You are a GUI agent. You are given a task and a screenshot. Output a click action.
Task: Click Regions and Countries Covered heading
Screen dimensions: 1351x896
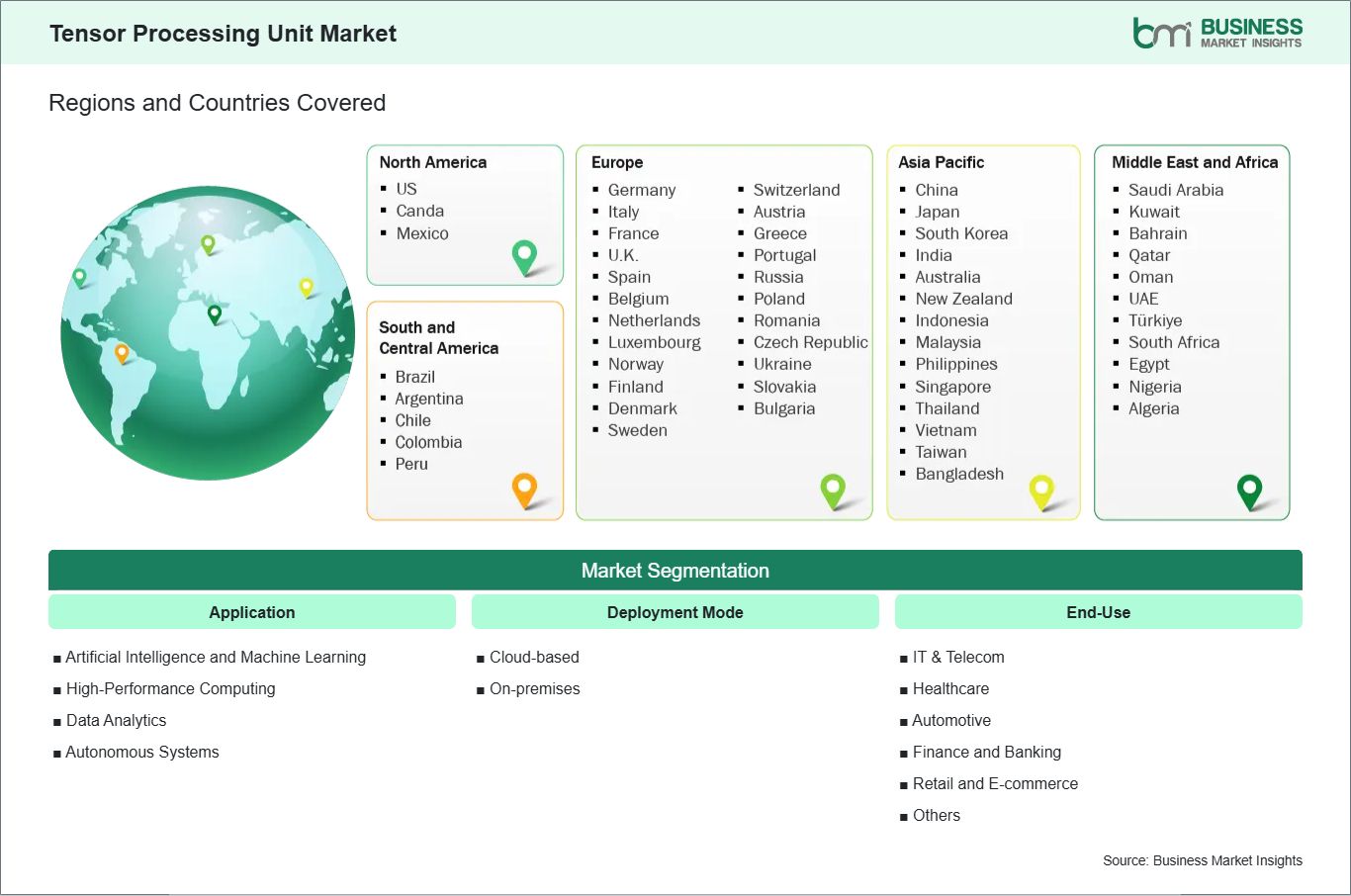tap(218, 103)
